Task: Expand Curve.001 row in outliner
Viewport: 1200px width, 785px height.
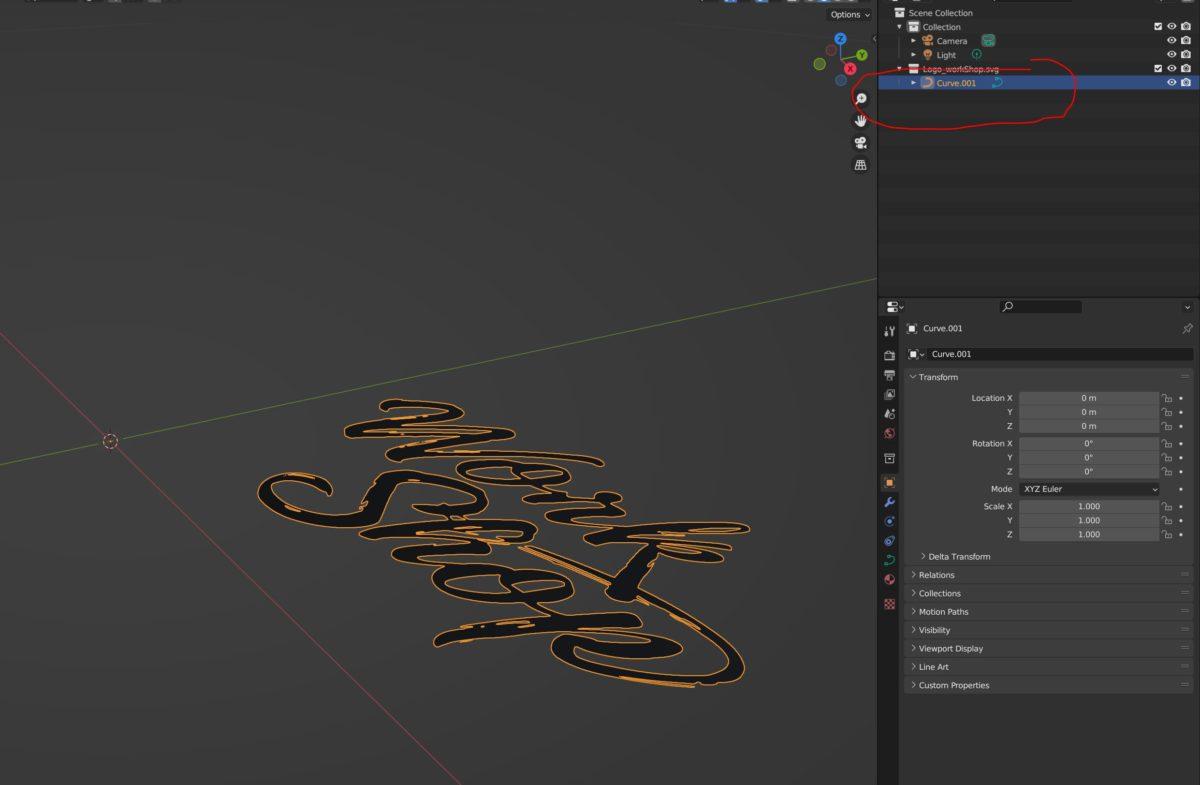Action: pos(913,83)
